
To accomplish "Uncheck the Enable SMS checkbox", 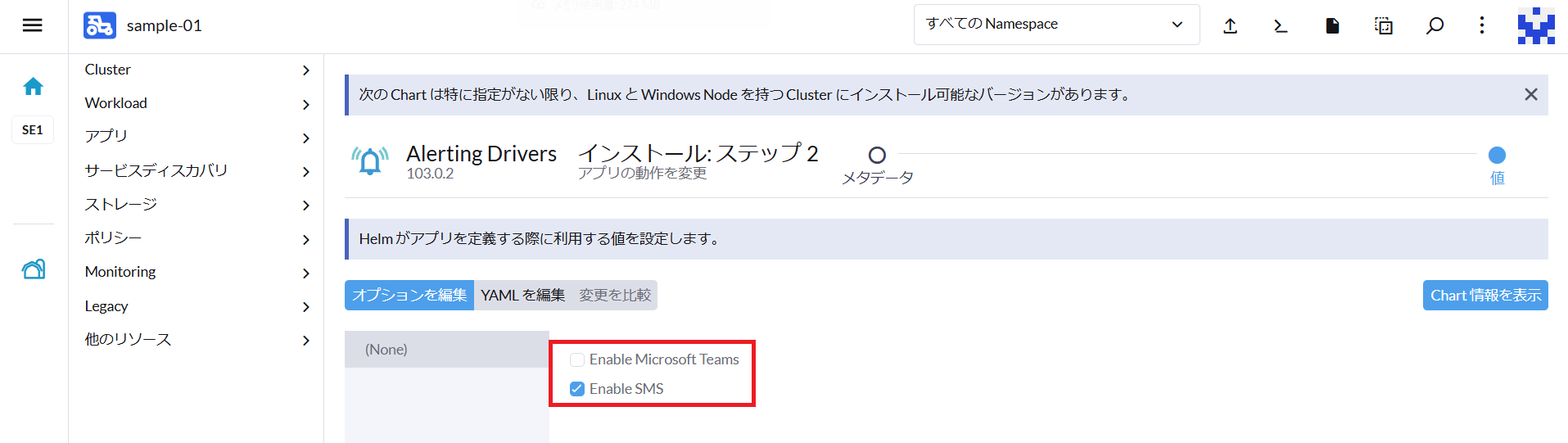I will [x=577, y=389].
